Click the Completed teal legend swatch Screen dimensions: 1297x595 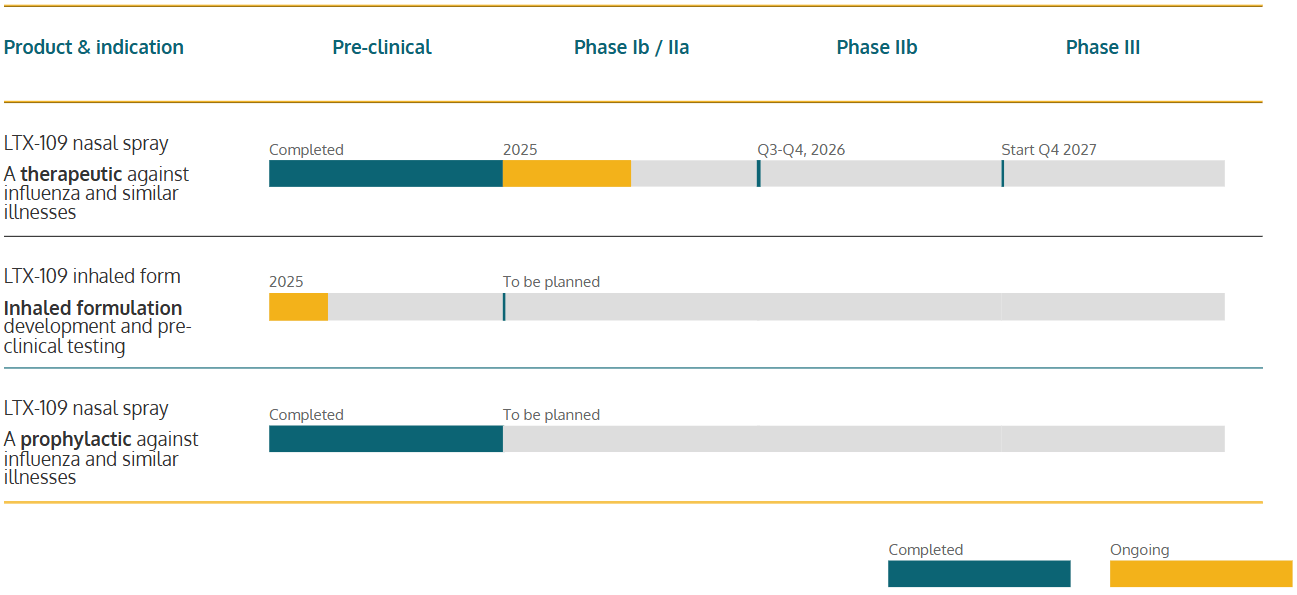click(978, 574)
